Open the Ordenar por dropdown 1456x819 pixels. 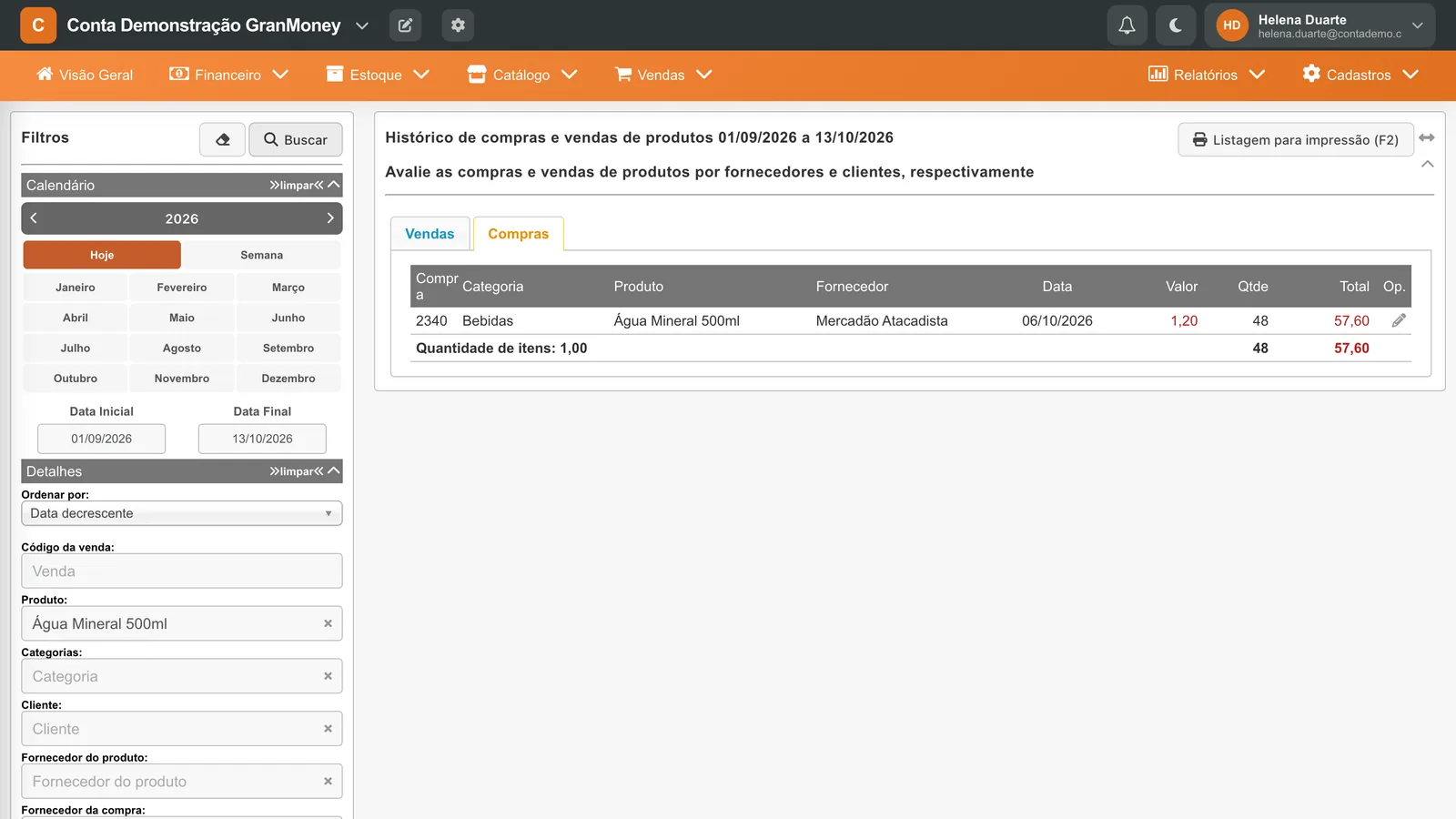(x=182, y=513)
